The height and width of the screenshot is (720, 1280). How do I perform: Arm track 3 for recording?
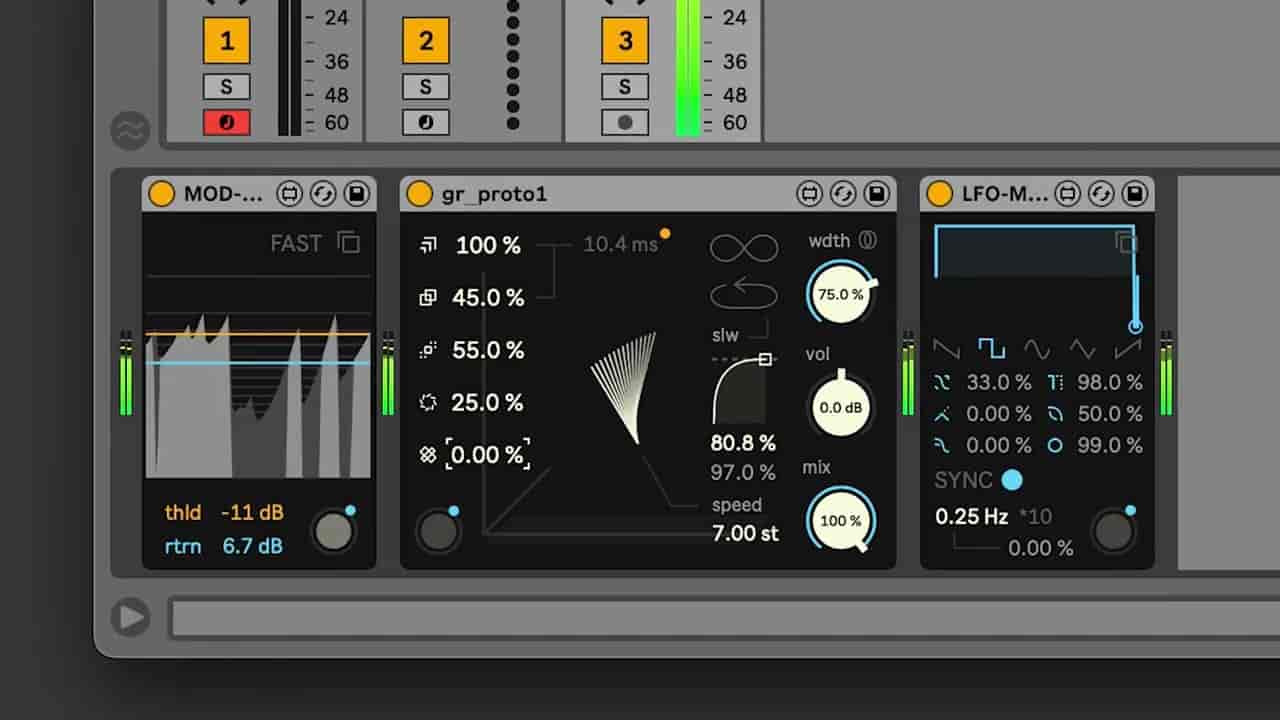(x=625, y=123)
